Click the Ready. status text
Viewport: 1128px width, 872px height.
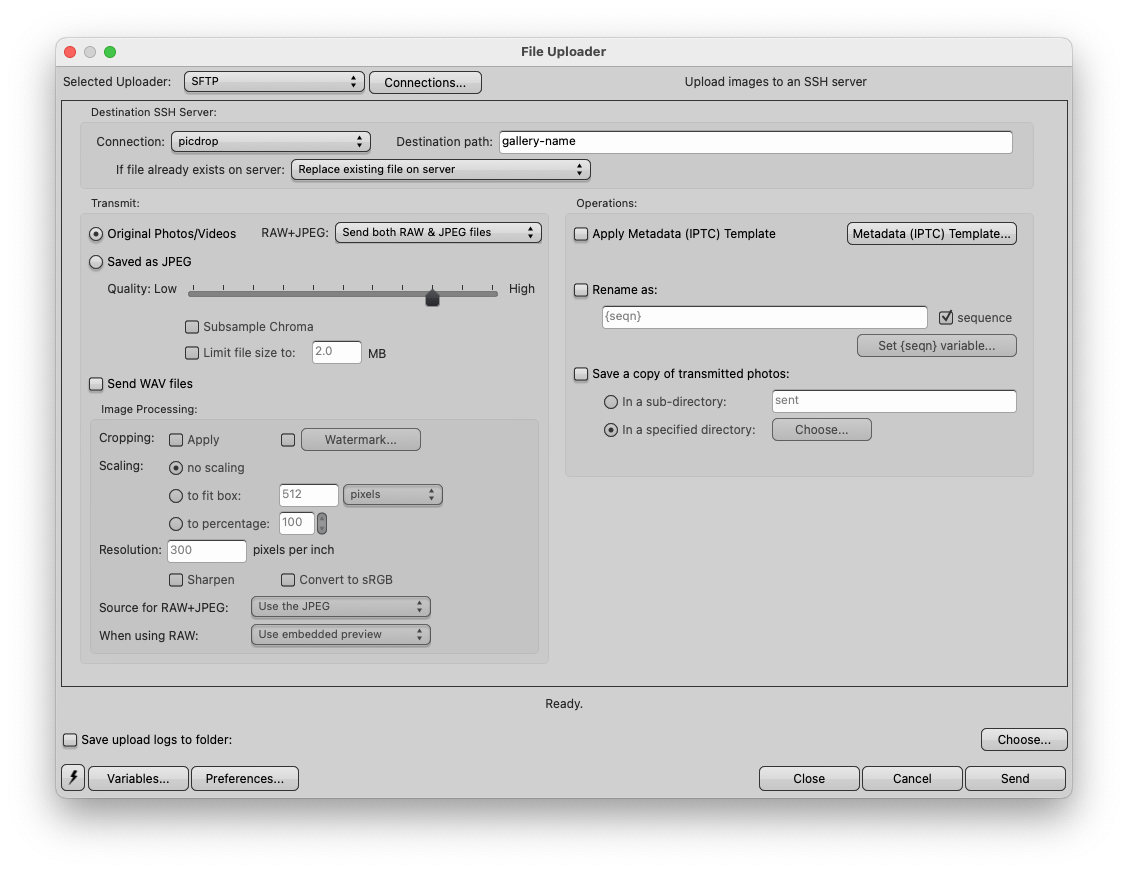click(564, 704)
